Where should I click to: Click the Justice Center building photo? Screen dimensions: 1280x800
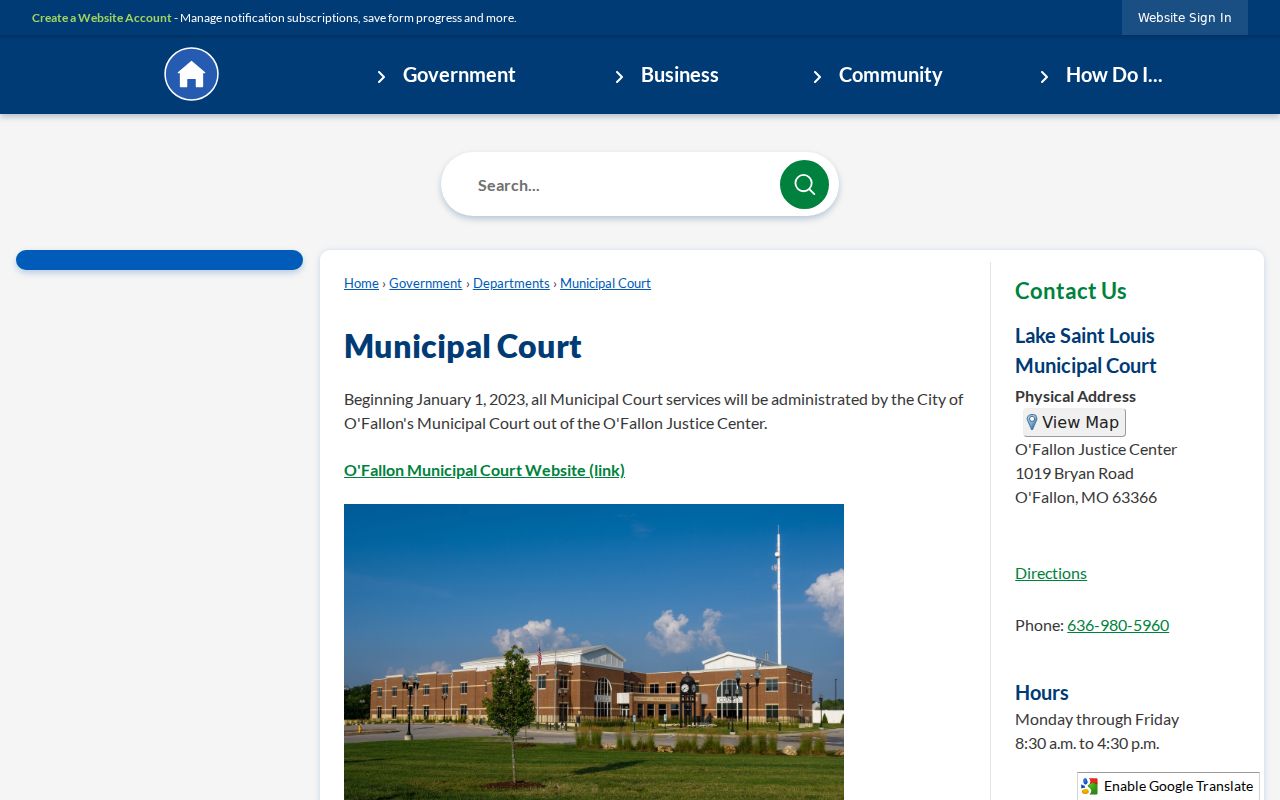[x=594, y=652]
